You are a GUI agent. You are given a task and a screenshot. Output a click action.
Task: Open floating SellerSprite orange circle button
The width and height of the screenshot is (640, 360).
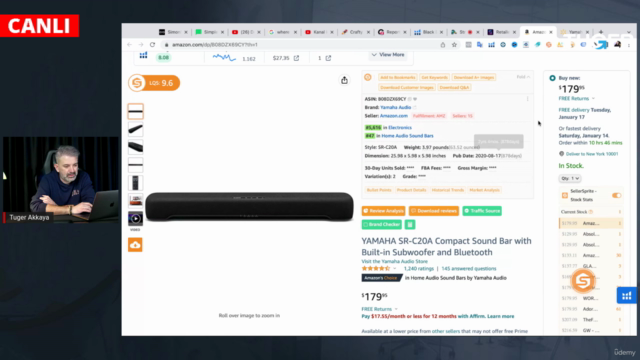click(x=583, y=281)
